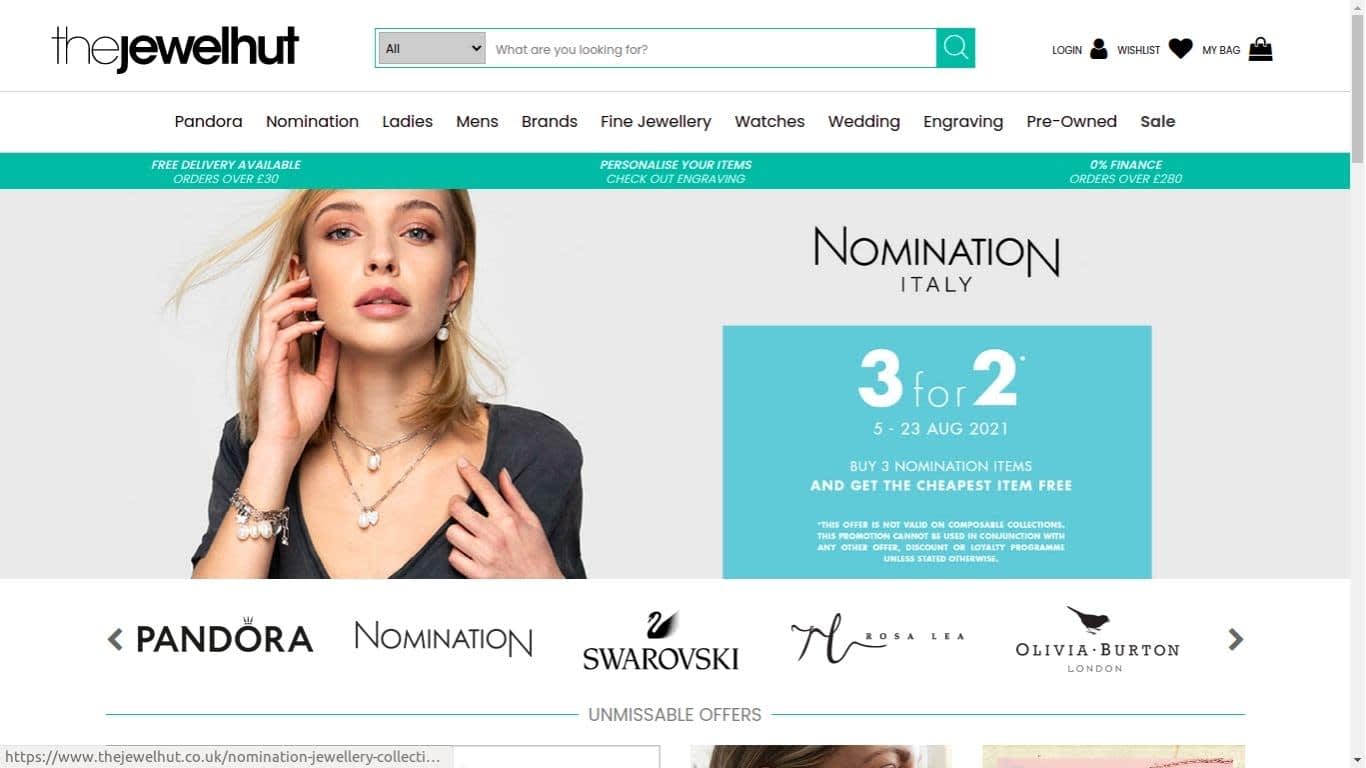This screenshot has height=768, width=1366.
Task: Click the Personalise Your Items engraving link
Action: [676, 171]
